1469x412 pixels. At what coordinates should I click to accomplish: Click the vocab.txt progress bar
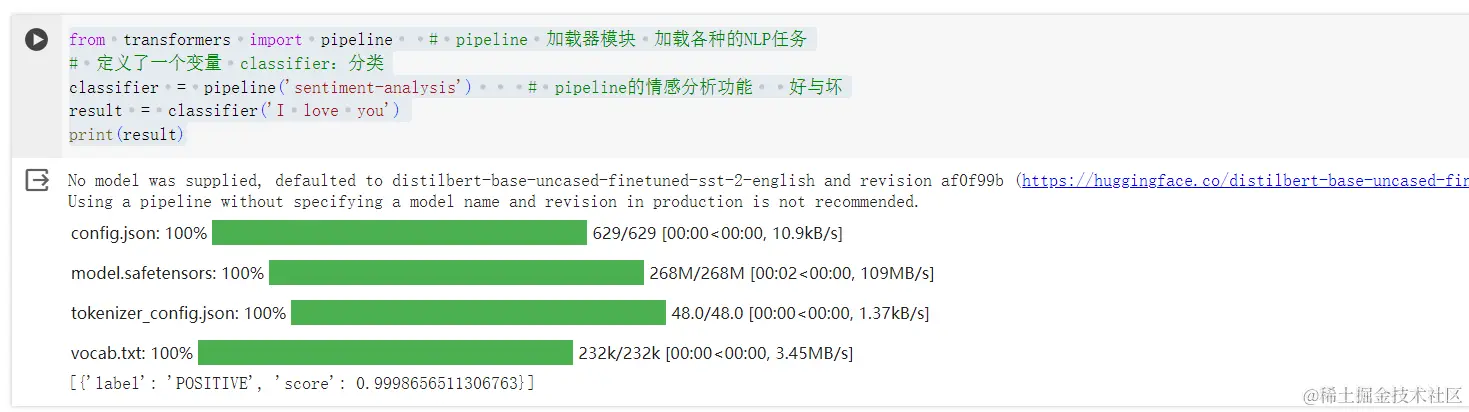(385, 353)
